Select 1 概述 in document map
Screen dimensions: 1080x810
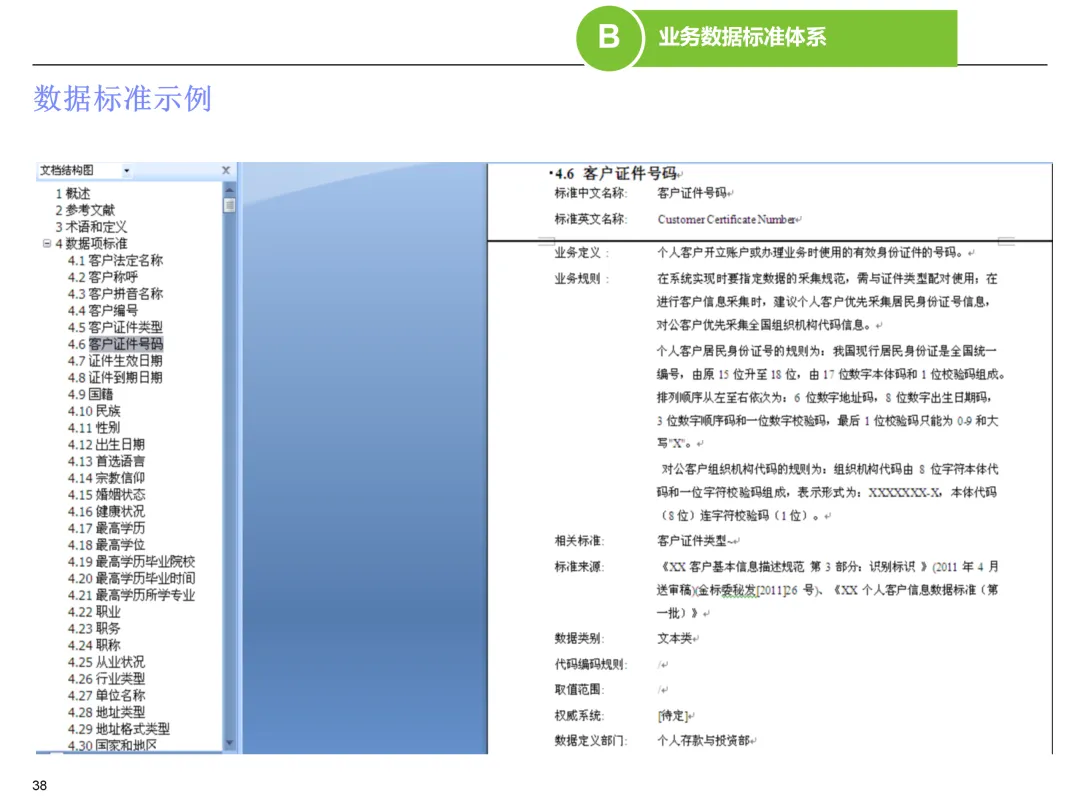pyautogui.click(x=73, y=194)
